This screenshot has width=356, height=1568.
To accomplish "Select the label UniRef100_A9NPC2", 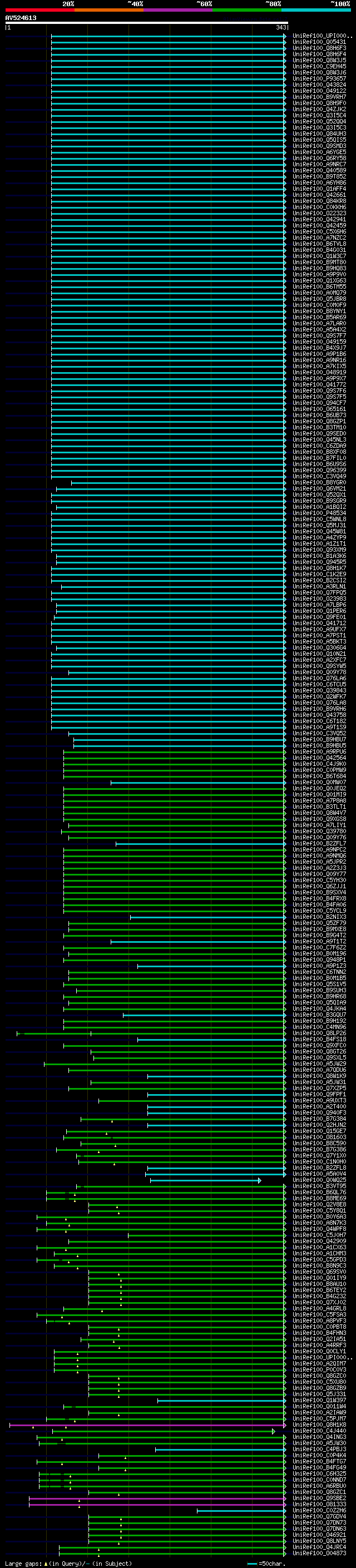I will 319,850.
